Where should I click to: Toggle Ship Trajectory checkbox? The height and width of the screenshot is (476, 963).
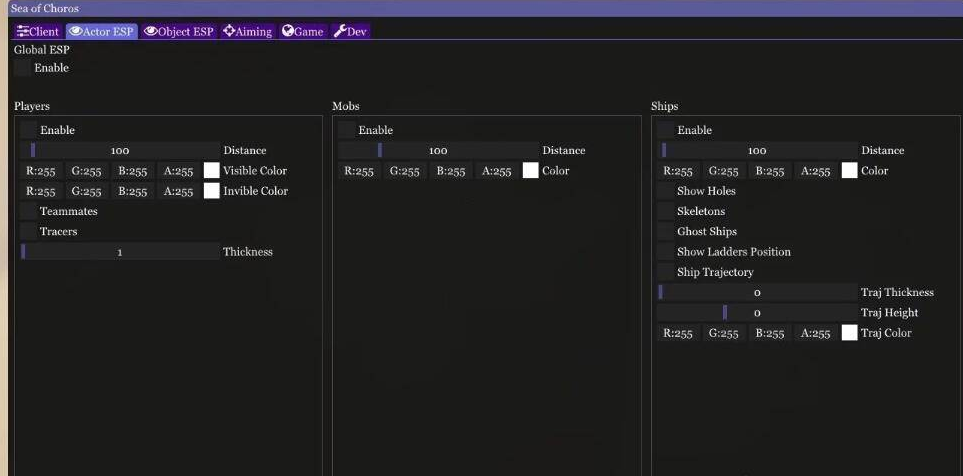tap(665, 272)
